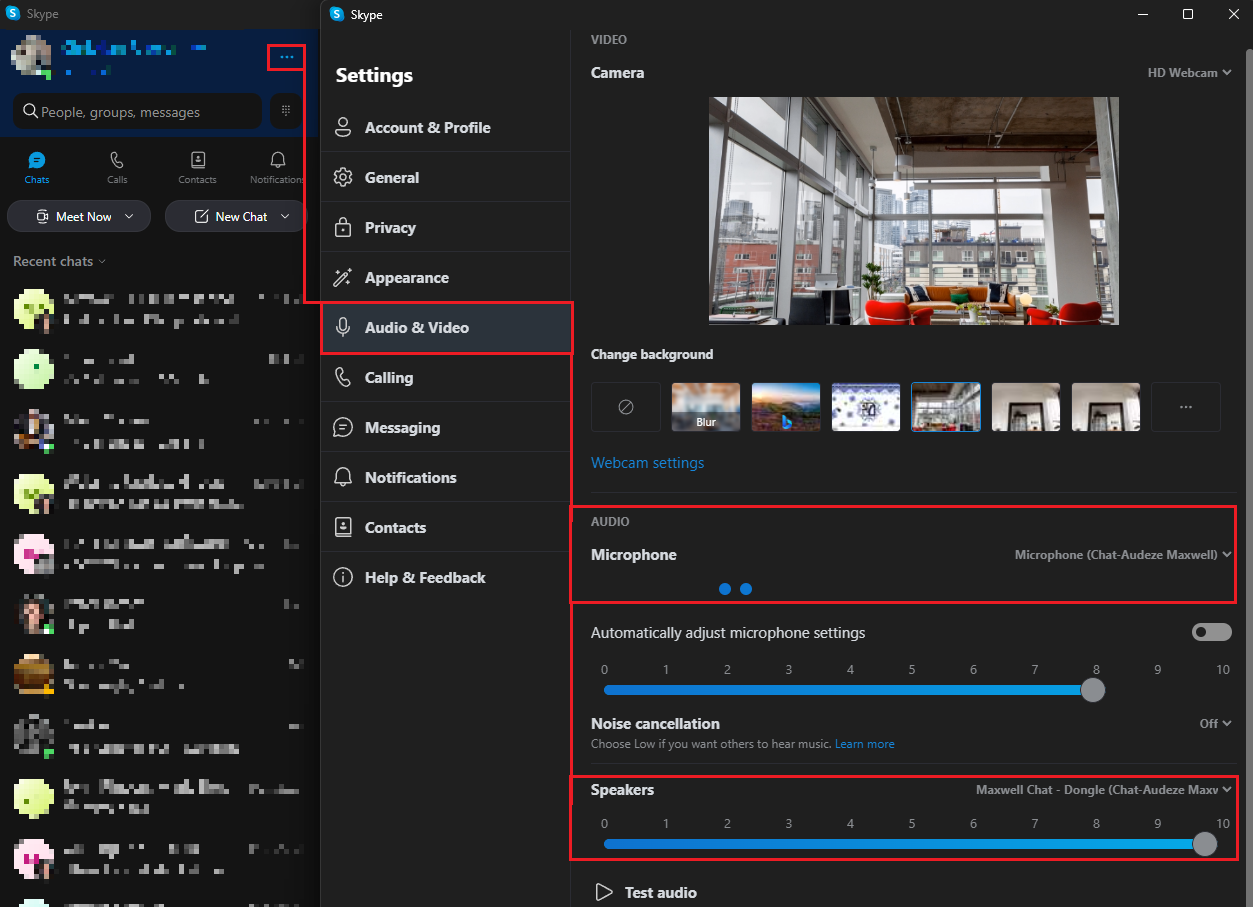Open Privacy settings section

tap(446, 228)
